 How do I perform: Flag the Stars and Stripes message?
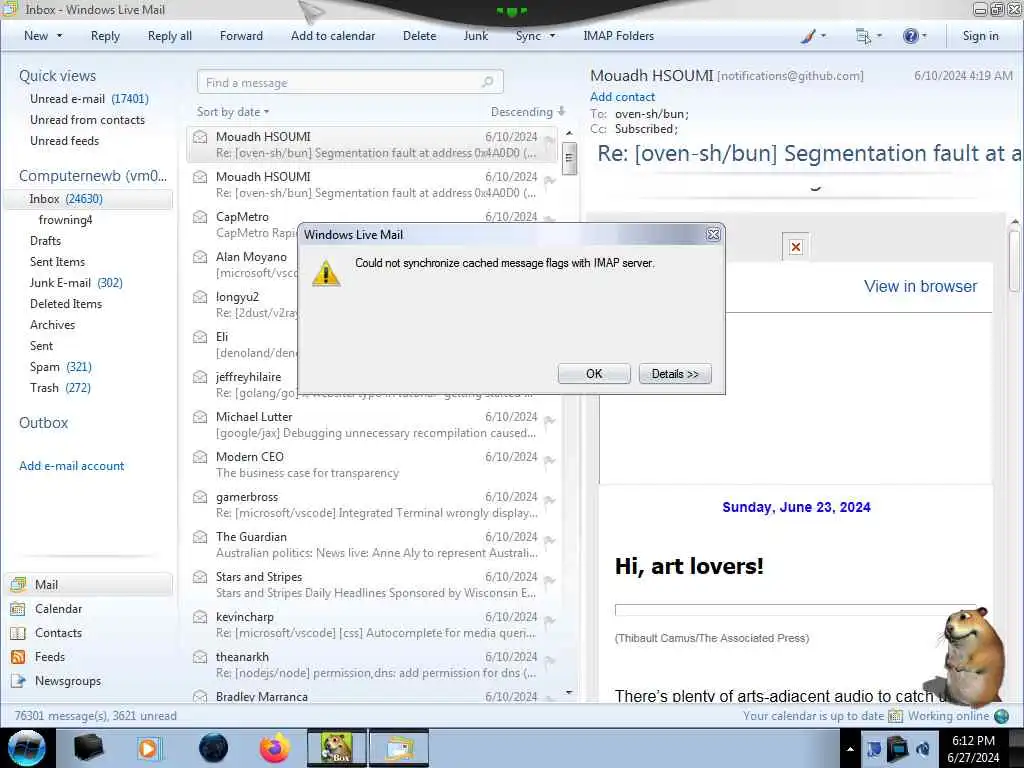550,581
